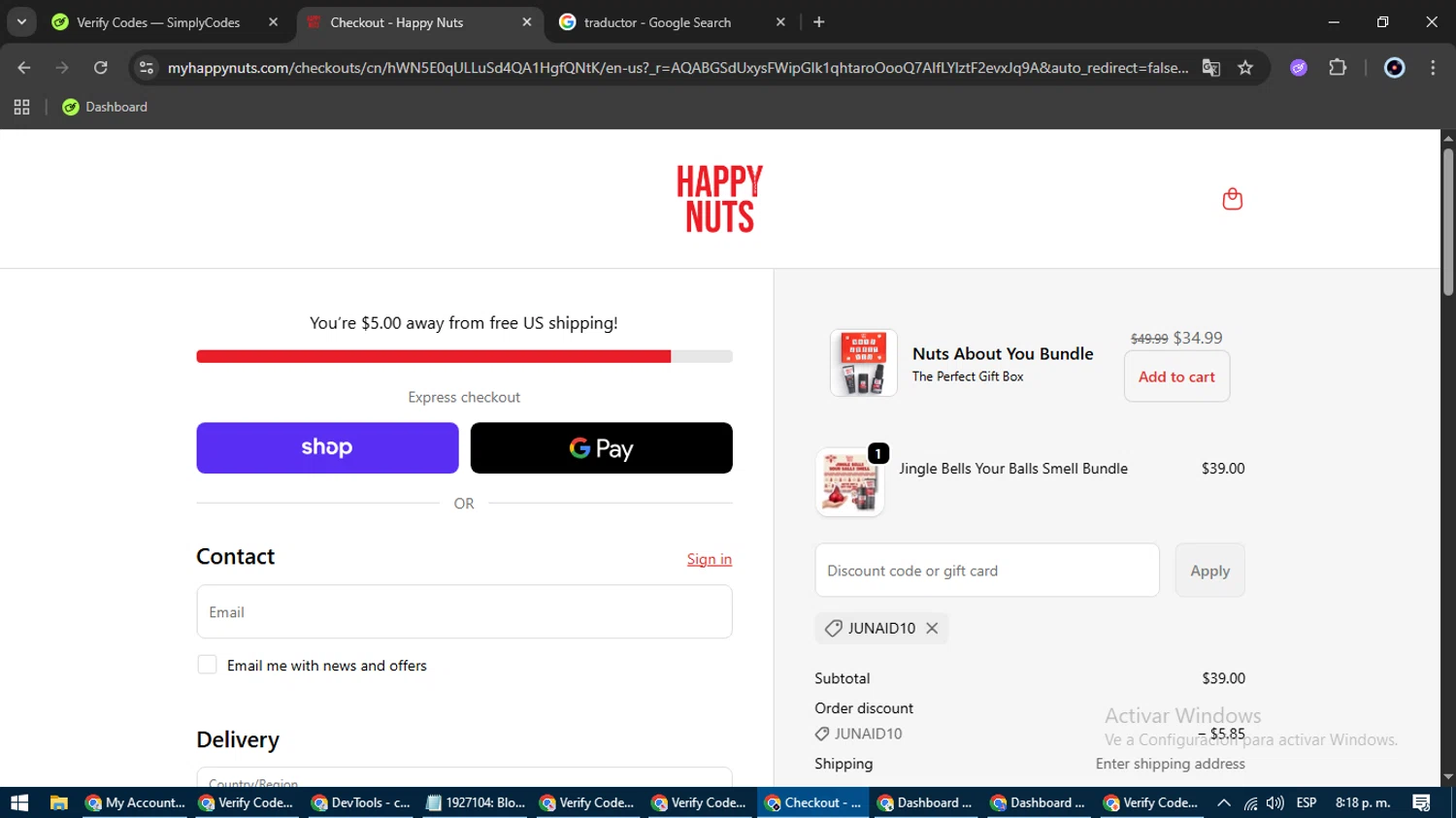Close the Verify Codes SimplyCodes tab
The image size is (1456, 818).
(x=273, y=22)
